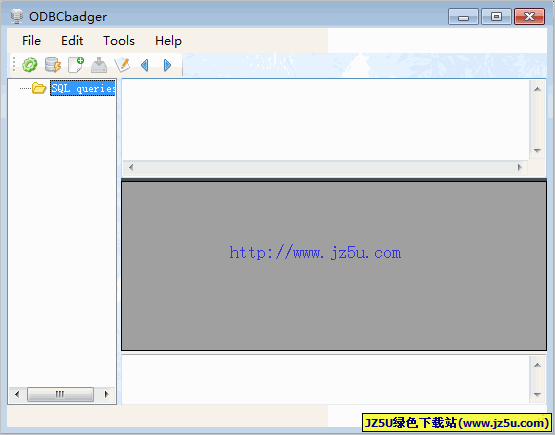Click the bottom message pane up arrow
Viewport: 555px width, 435px height.
tap(537, 365)
